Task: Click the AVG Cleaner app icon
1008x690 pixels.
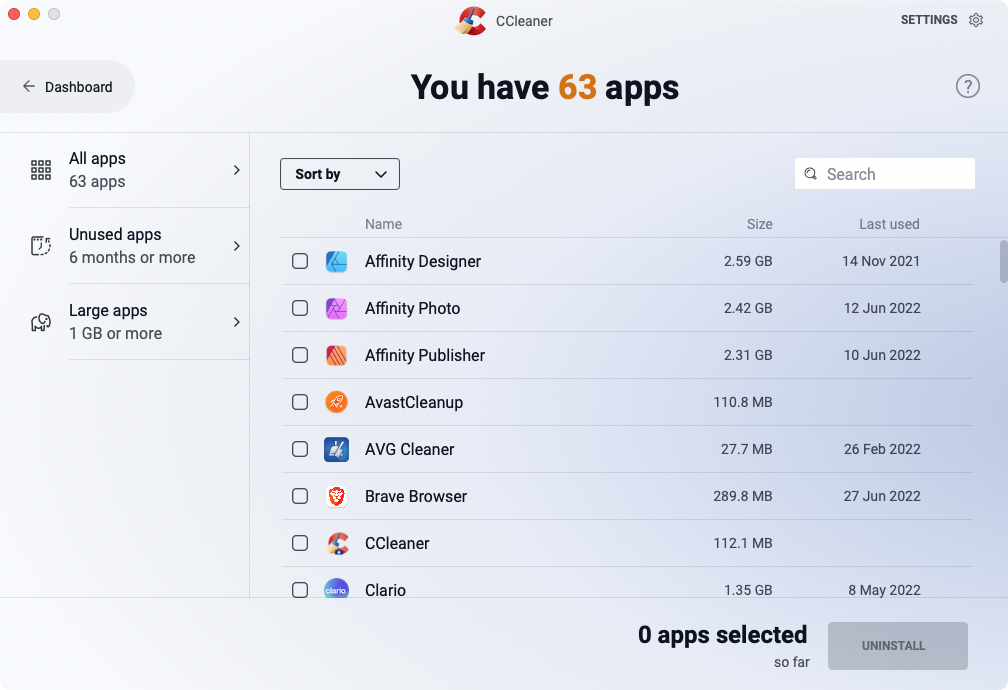Action: click(x=336, y=449)
